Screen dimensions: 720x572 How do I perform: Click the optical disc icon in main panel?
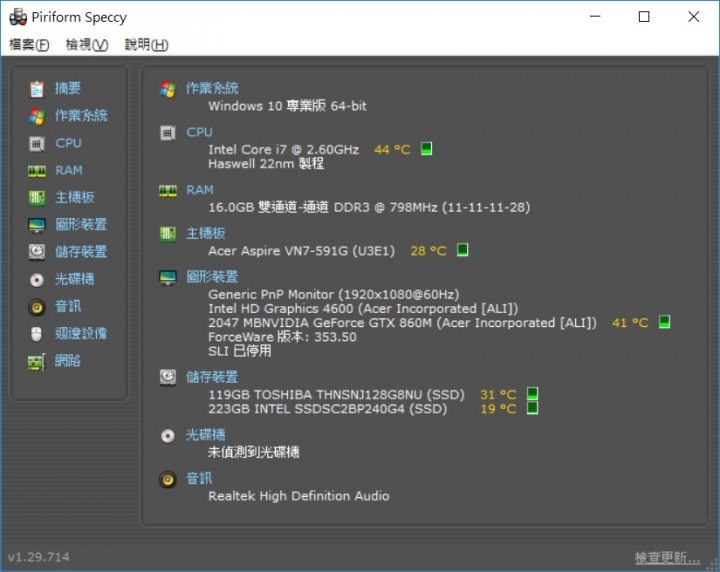[x=168, y=436]
